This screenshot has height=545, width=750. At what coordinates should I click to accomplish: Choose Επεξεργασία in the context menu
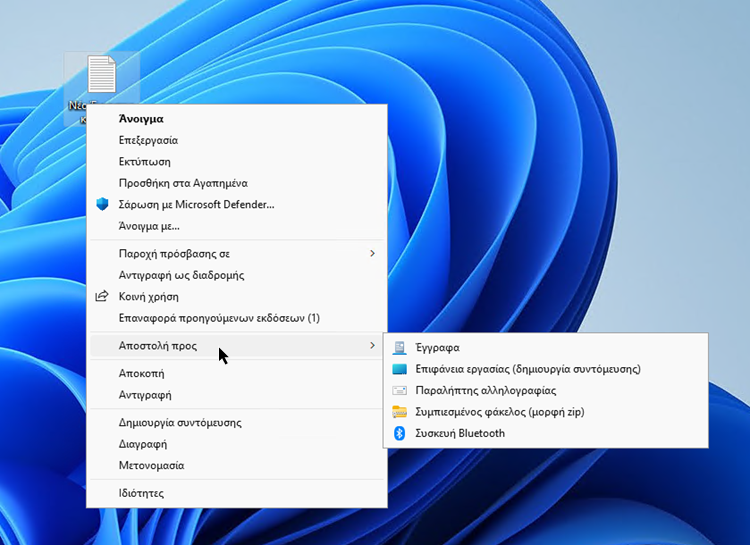point(237,140)
